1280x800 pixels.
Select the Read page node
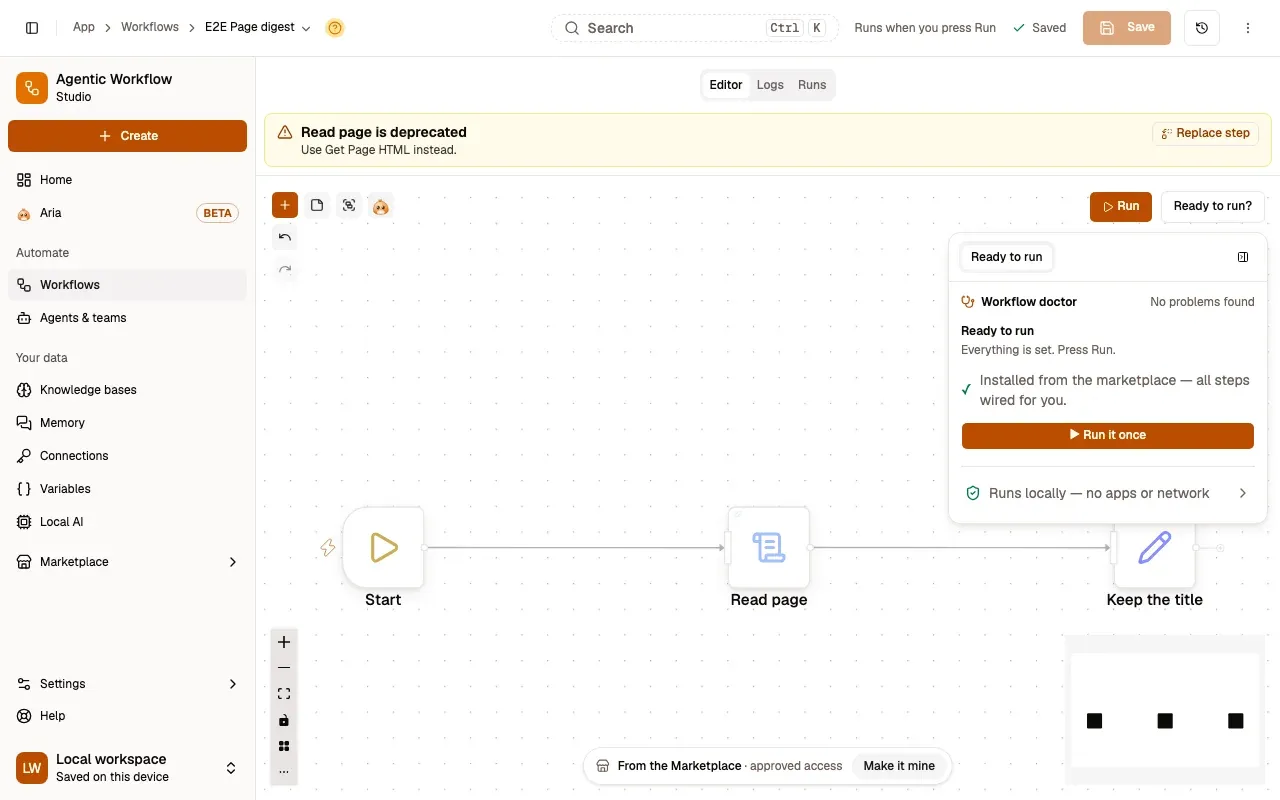[x=769, y=547]
